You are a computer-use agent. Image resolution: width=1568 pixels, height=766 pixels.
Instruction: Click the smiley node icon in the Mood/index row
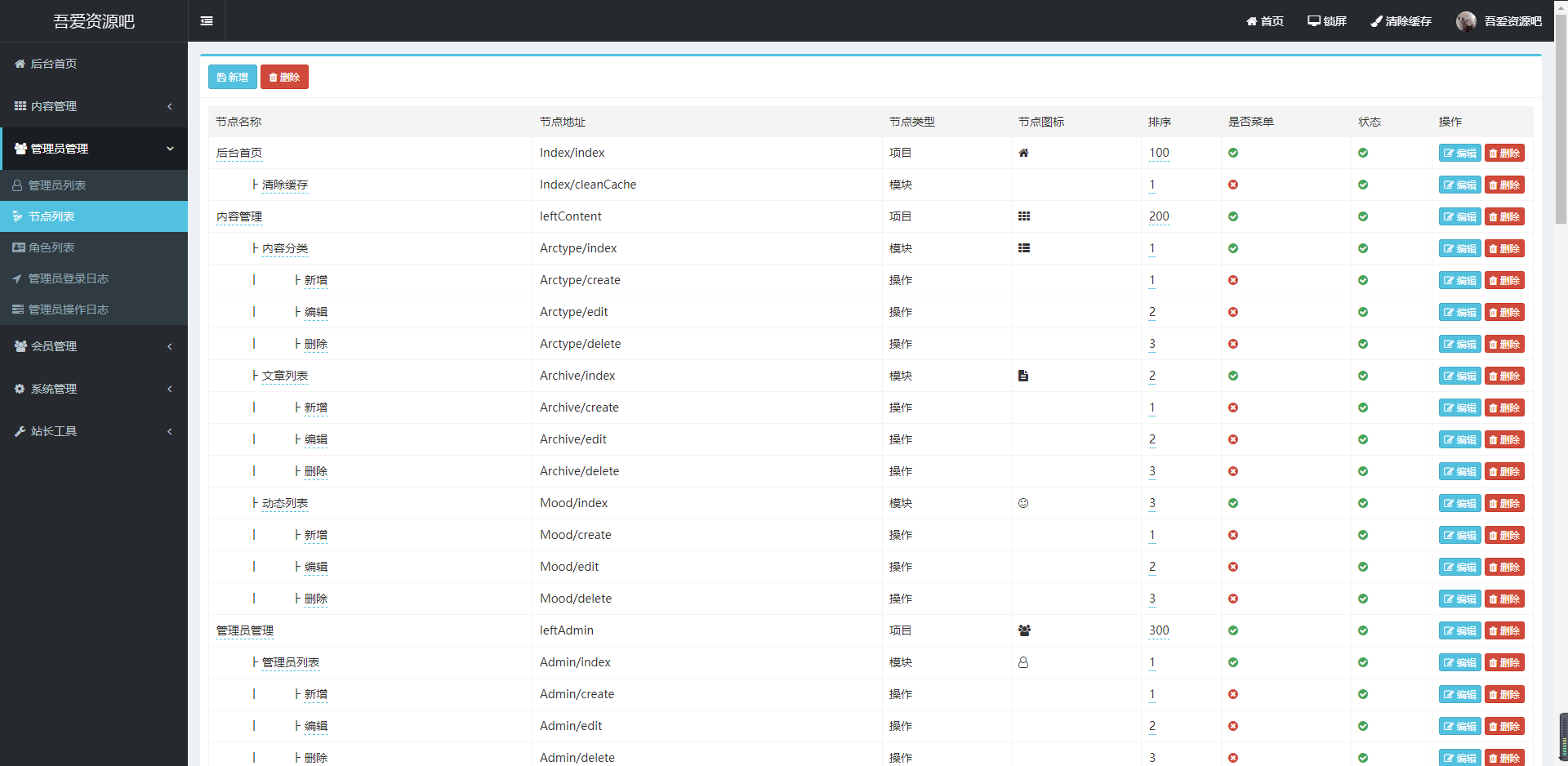point(1023,503)
